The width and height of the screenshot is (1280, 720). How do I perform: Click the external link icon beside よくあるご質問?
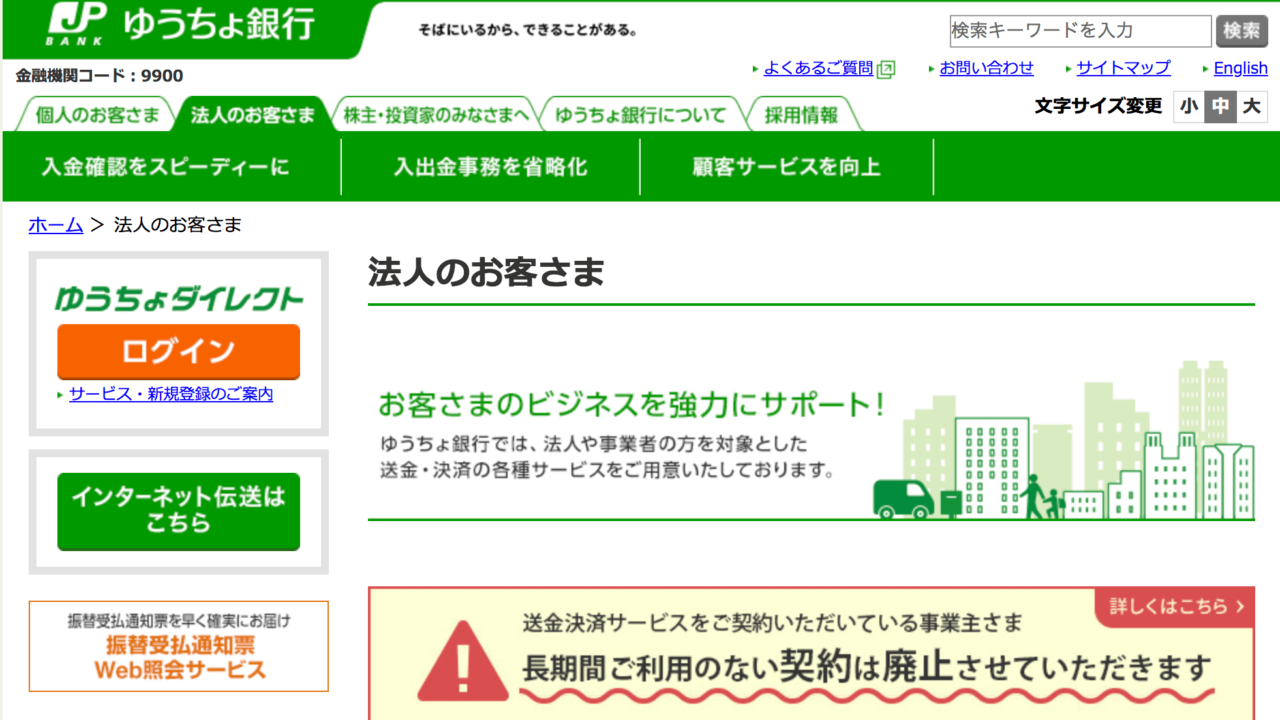[x=885, y=69]
